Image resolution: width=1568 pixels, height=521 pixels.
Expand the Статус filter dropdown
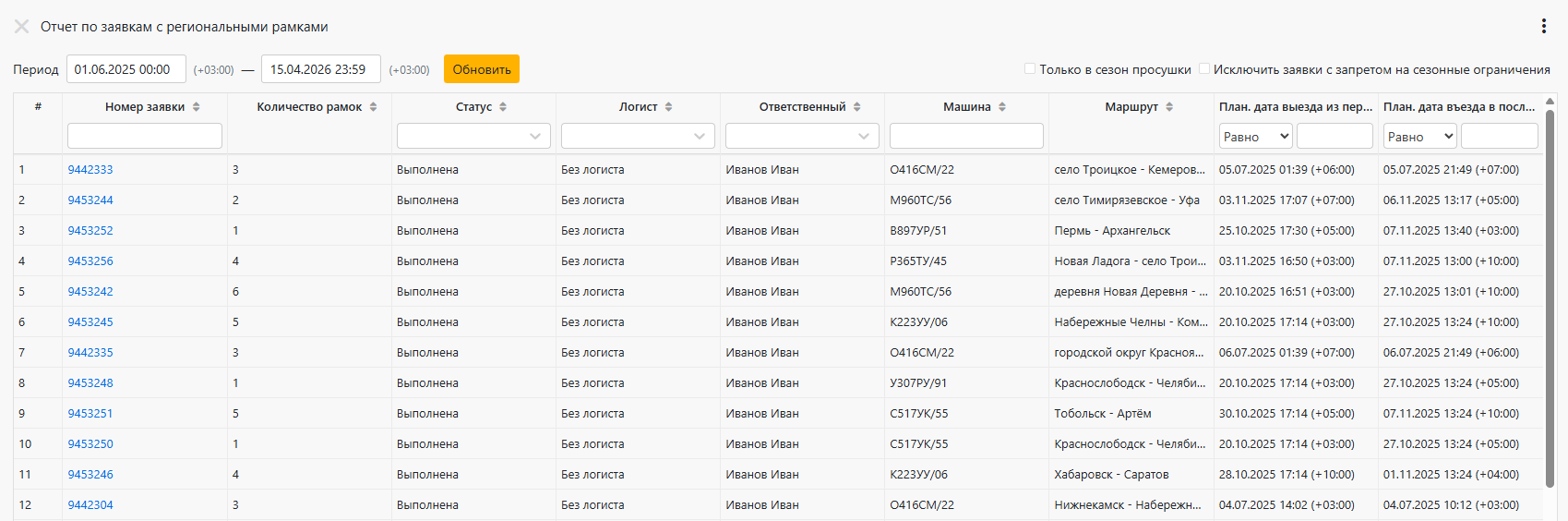[473, 136]
